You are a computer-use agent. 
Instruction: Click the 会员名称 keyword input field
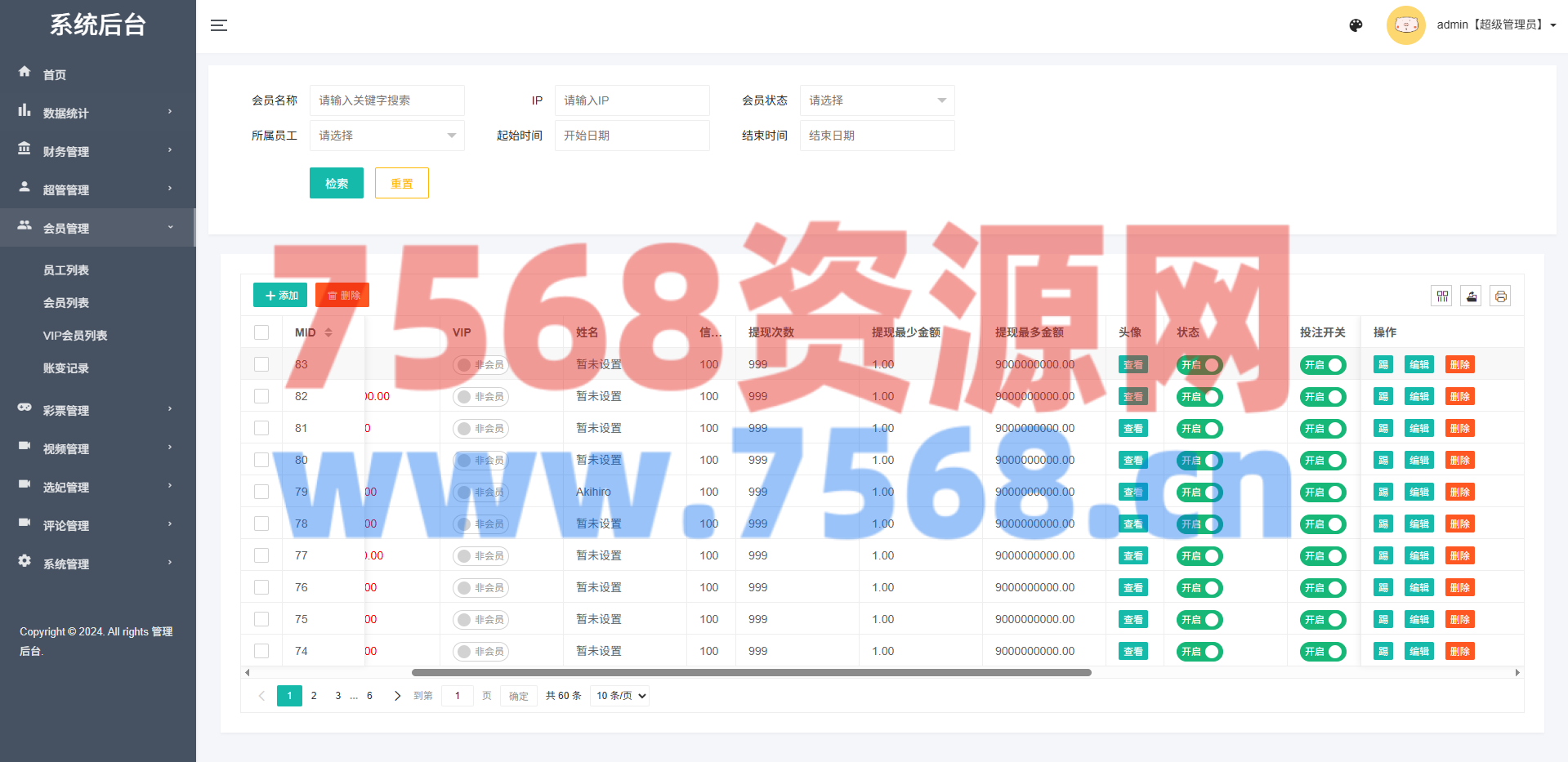[386, 100]
